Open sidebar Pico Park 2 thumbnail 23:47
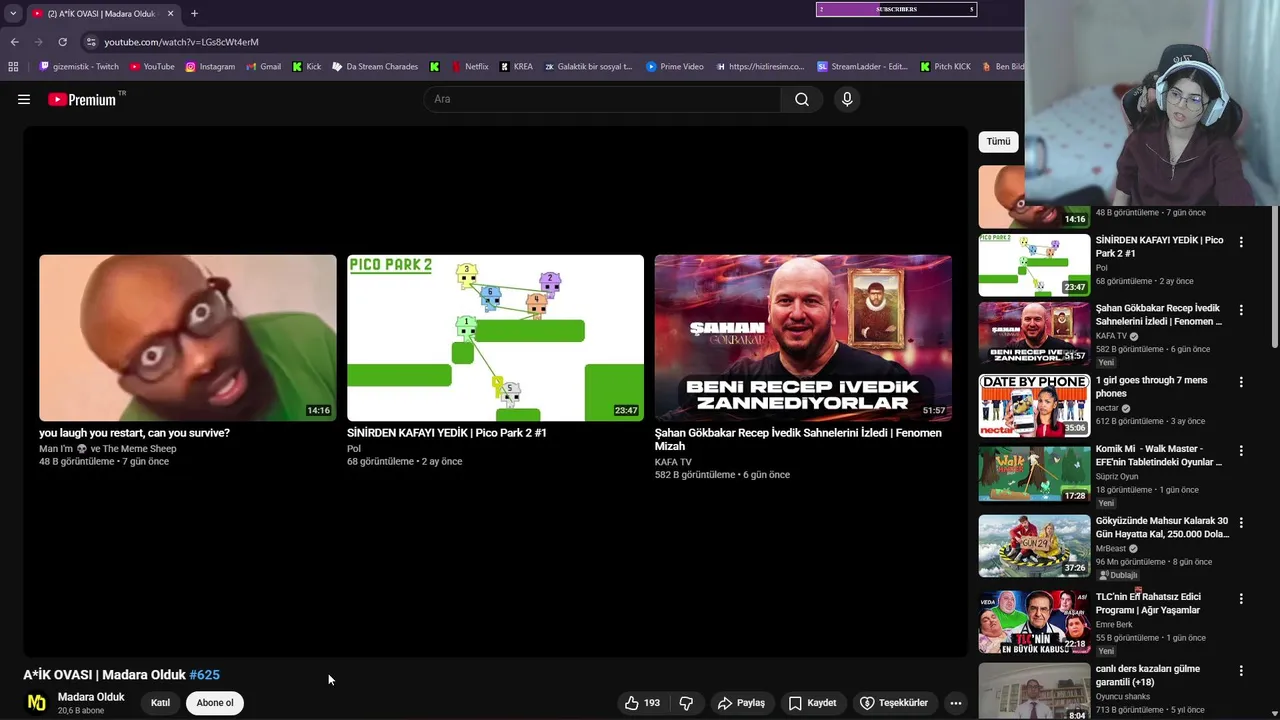The height and width of the screenshot is (720, 1280). (1034, 265)
